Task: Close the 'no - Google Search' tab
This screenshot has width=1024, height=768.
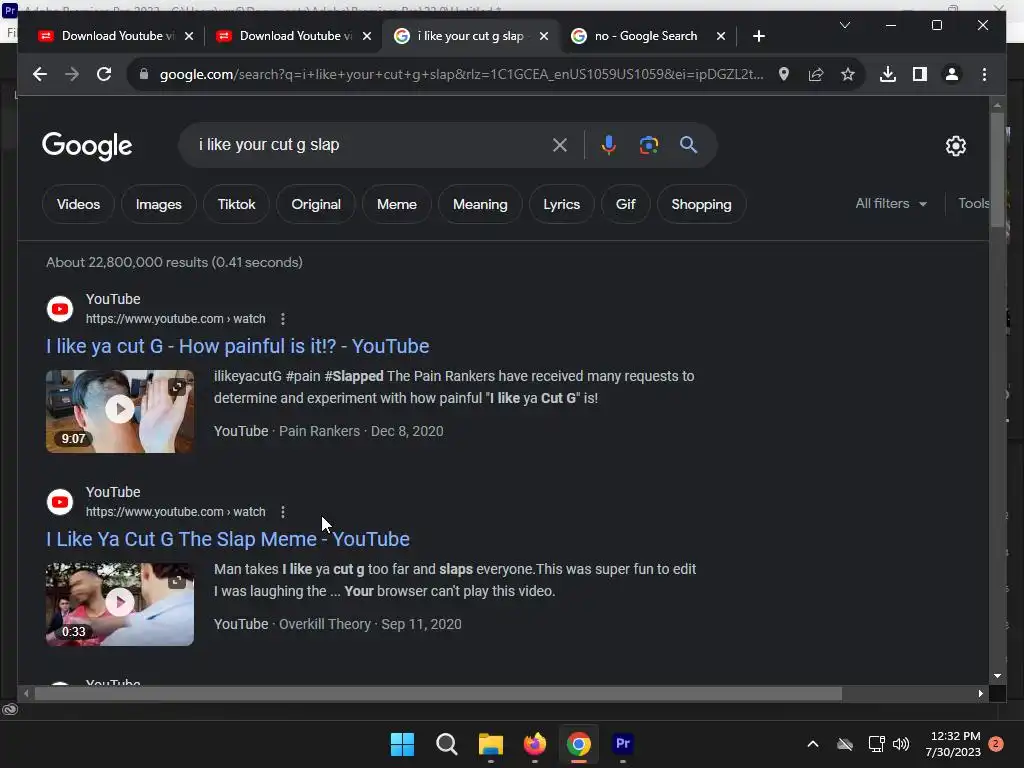Action: coord(721,36)
